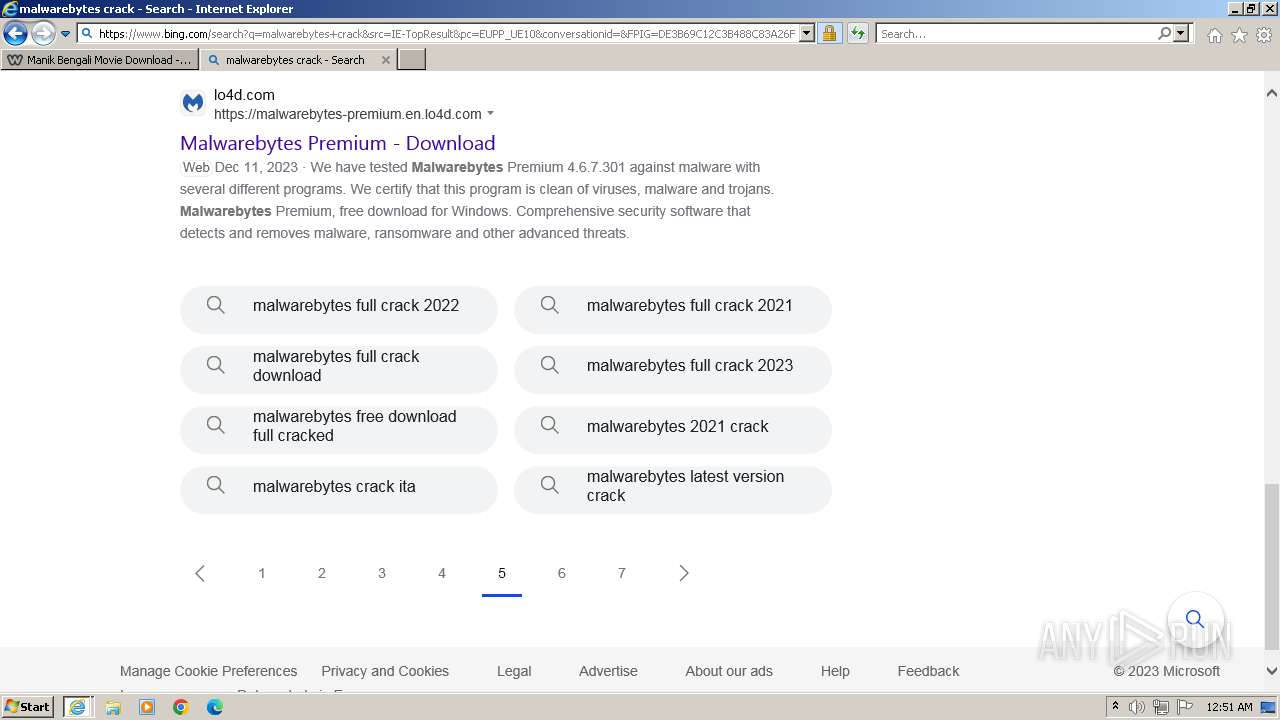Open File Explorer folder taskbar icon

coord(113,707)
